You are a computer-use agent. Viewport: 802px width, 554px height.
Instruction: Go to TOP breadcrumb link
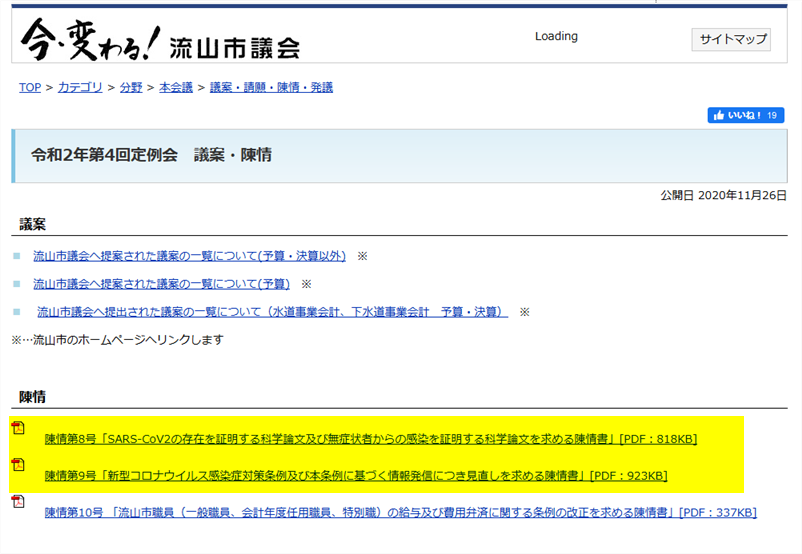[30, 87]
